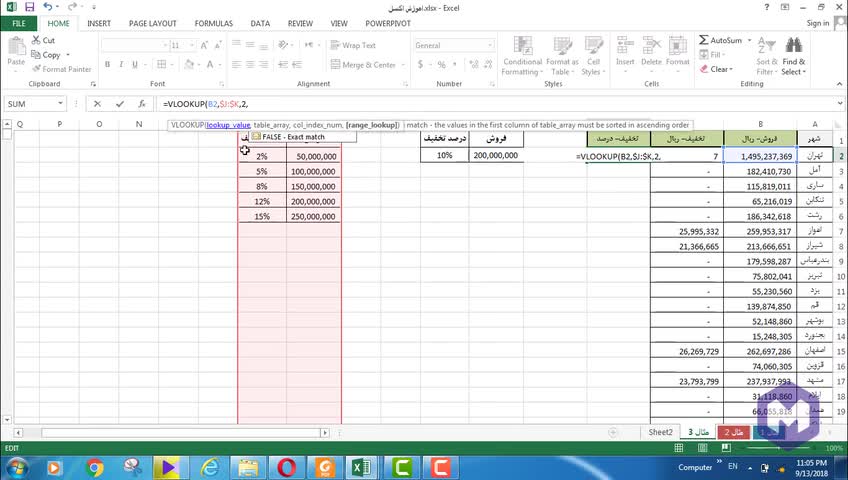Open the font color swatch
Viewport: 848px width, 480px height.
[x=210, y=64]
